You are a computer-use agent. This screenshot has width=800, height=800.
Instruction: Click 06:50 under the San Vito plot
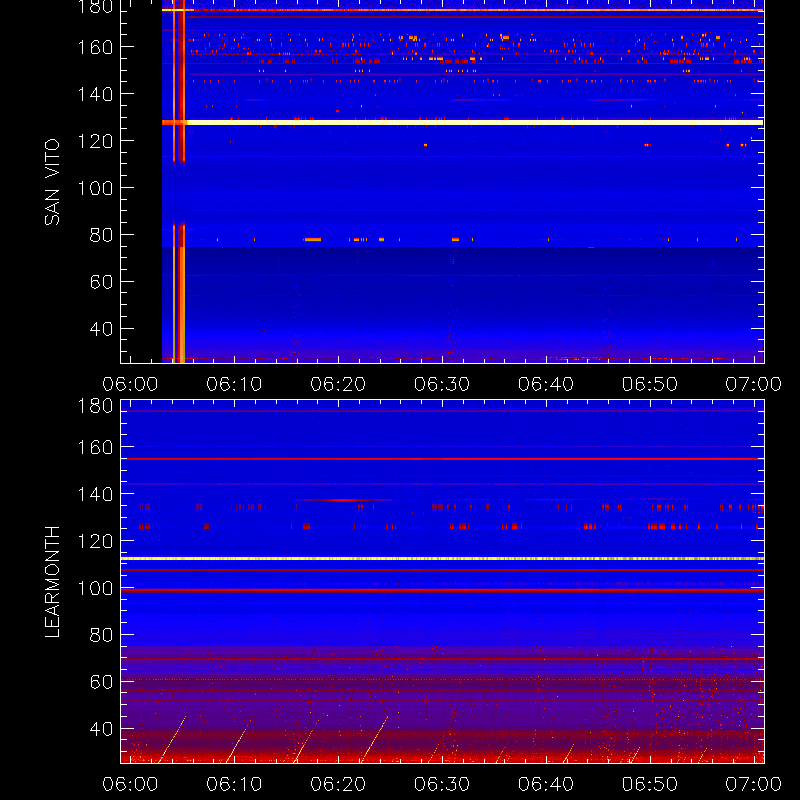tap(650, 384)
